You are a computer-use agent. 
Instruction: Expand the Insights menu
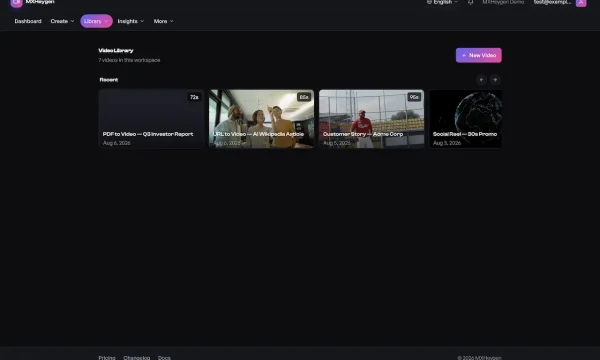coord(131,21)
